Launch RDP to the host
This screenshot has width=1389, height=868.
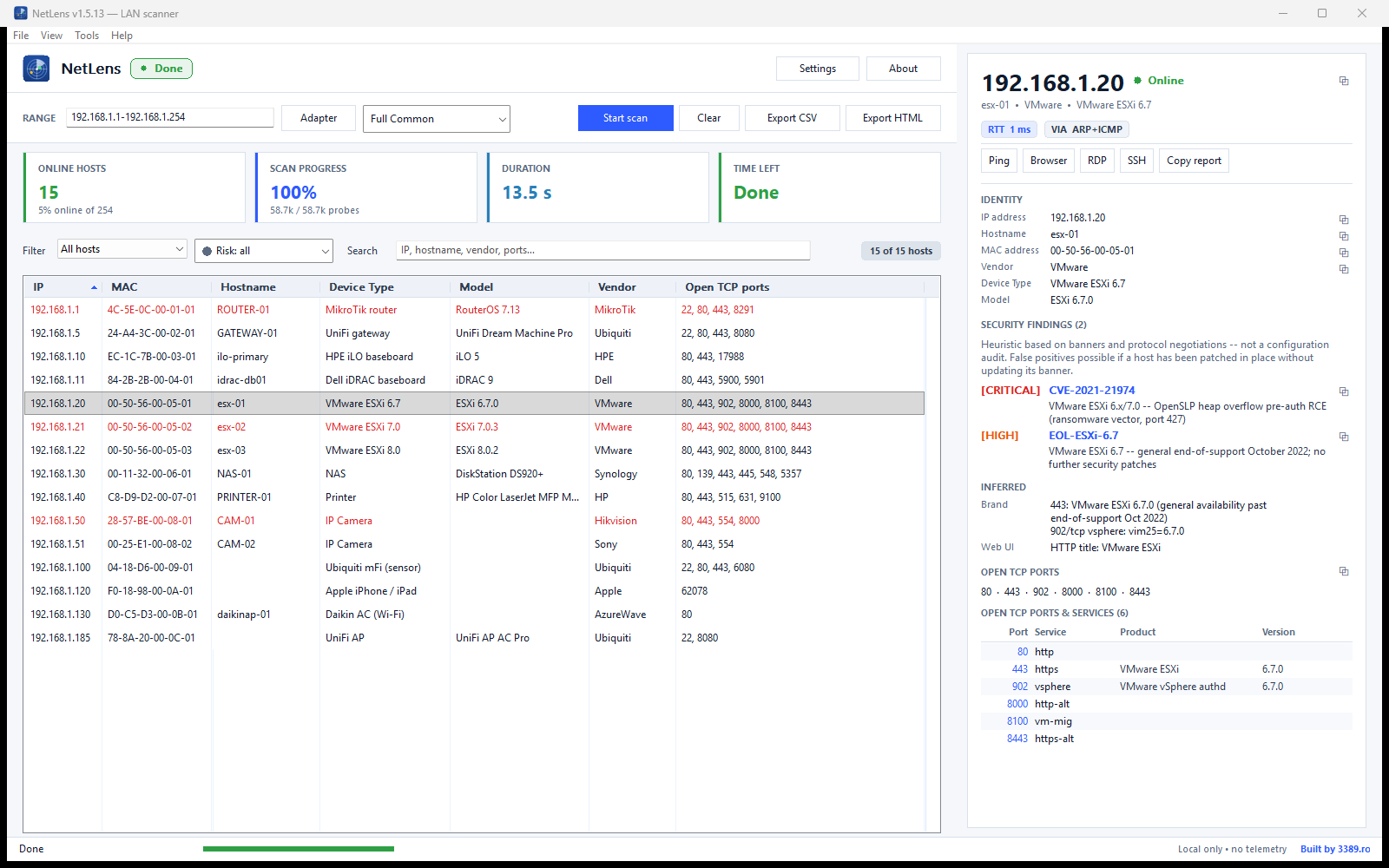point(1097,161)
